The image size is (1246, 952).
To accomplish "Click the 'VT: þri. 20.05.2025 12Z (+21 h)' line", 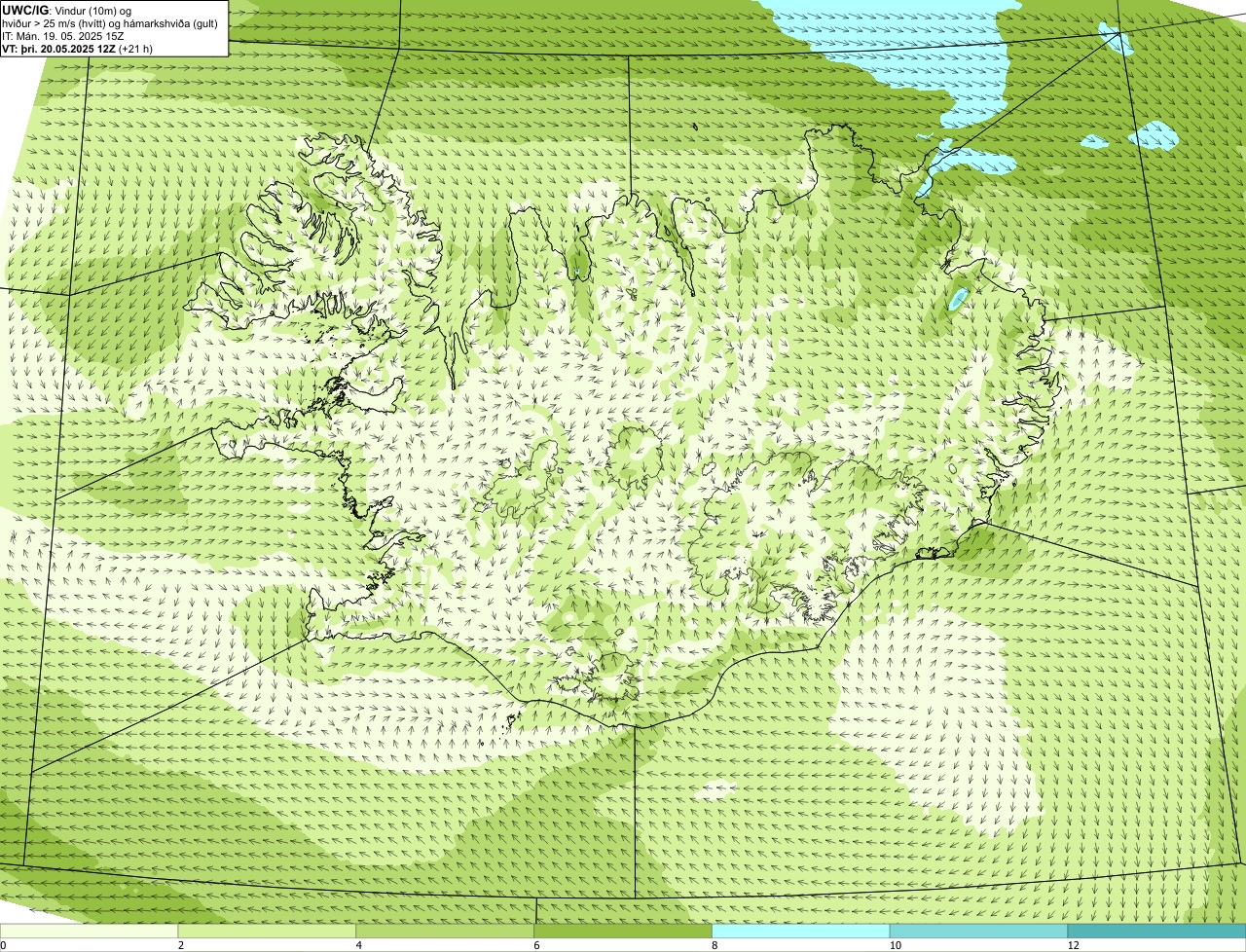I will [x=78, y=48].
